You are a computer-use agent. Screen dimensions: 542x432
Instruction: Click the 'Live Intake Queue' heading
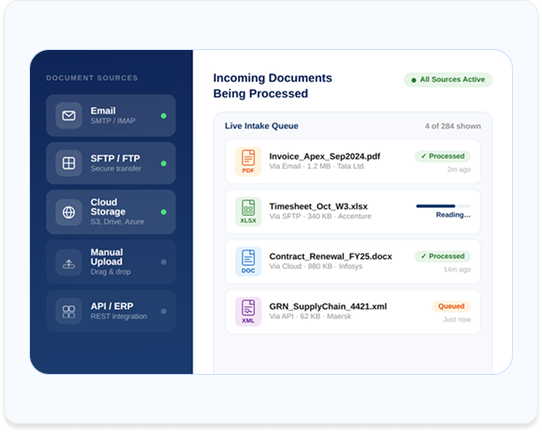coord(262,126)
